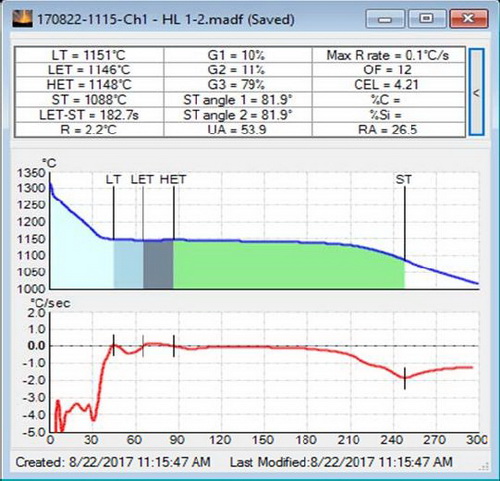Maximize the HL 1-2.madf window
The width and height of the screenshot is (500, 481).
(x=426, y=19)
